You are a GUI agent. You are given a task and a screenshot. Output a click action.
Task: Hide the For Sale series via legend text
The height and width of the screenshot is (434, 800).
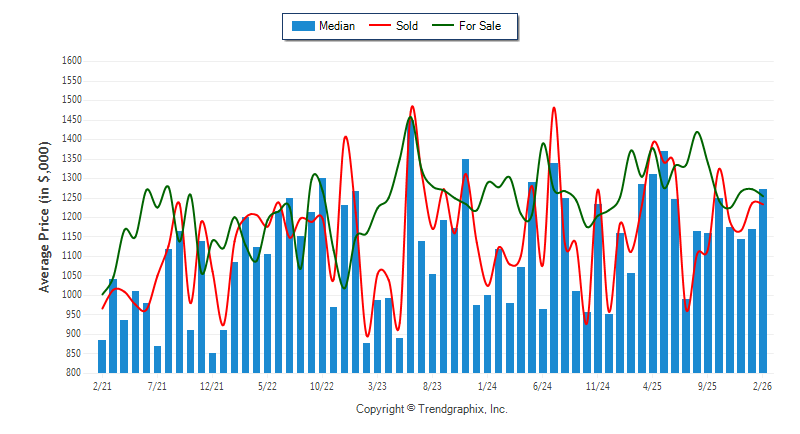(480, 26)
